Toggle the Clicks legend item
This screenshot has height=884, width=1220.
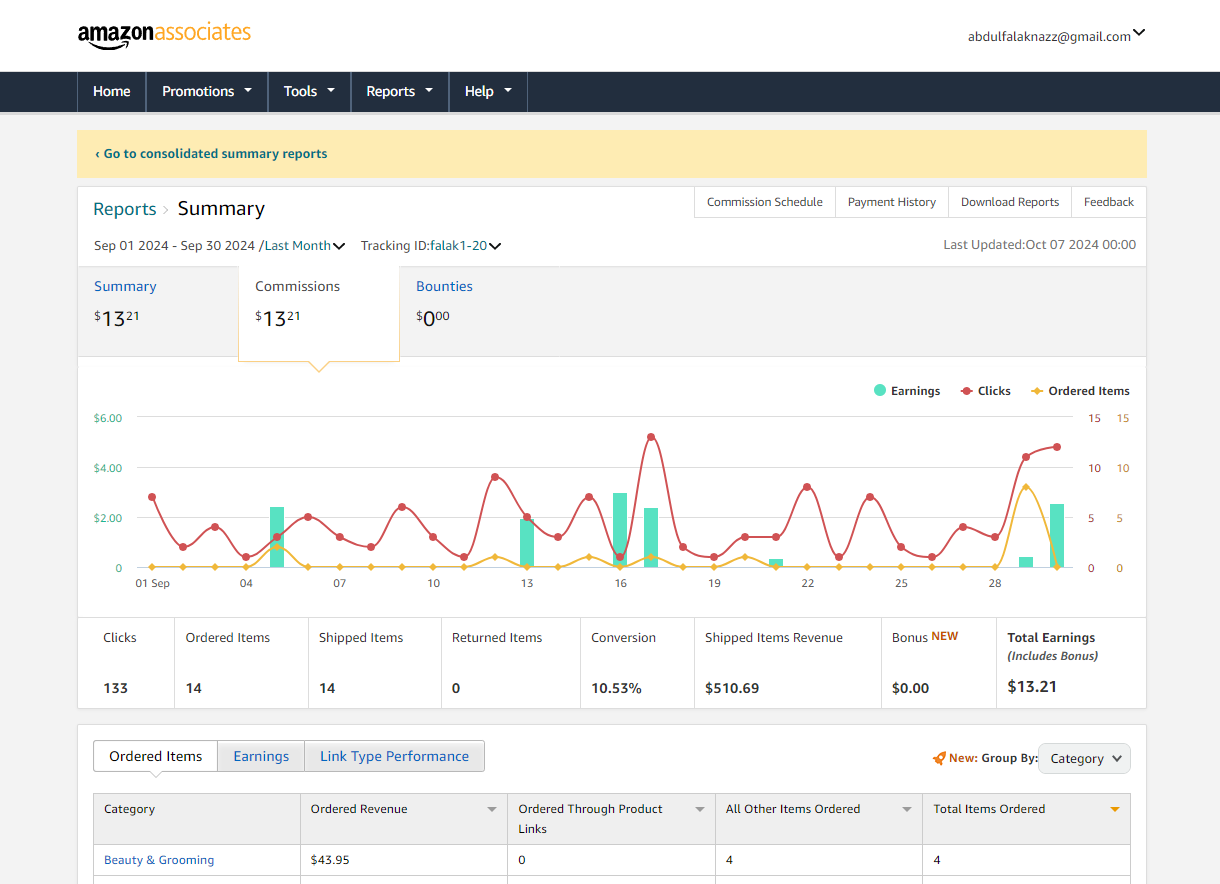coord(986,391)
